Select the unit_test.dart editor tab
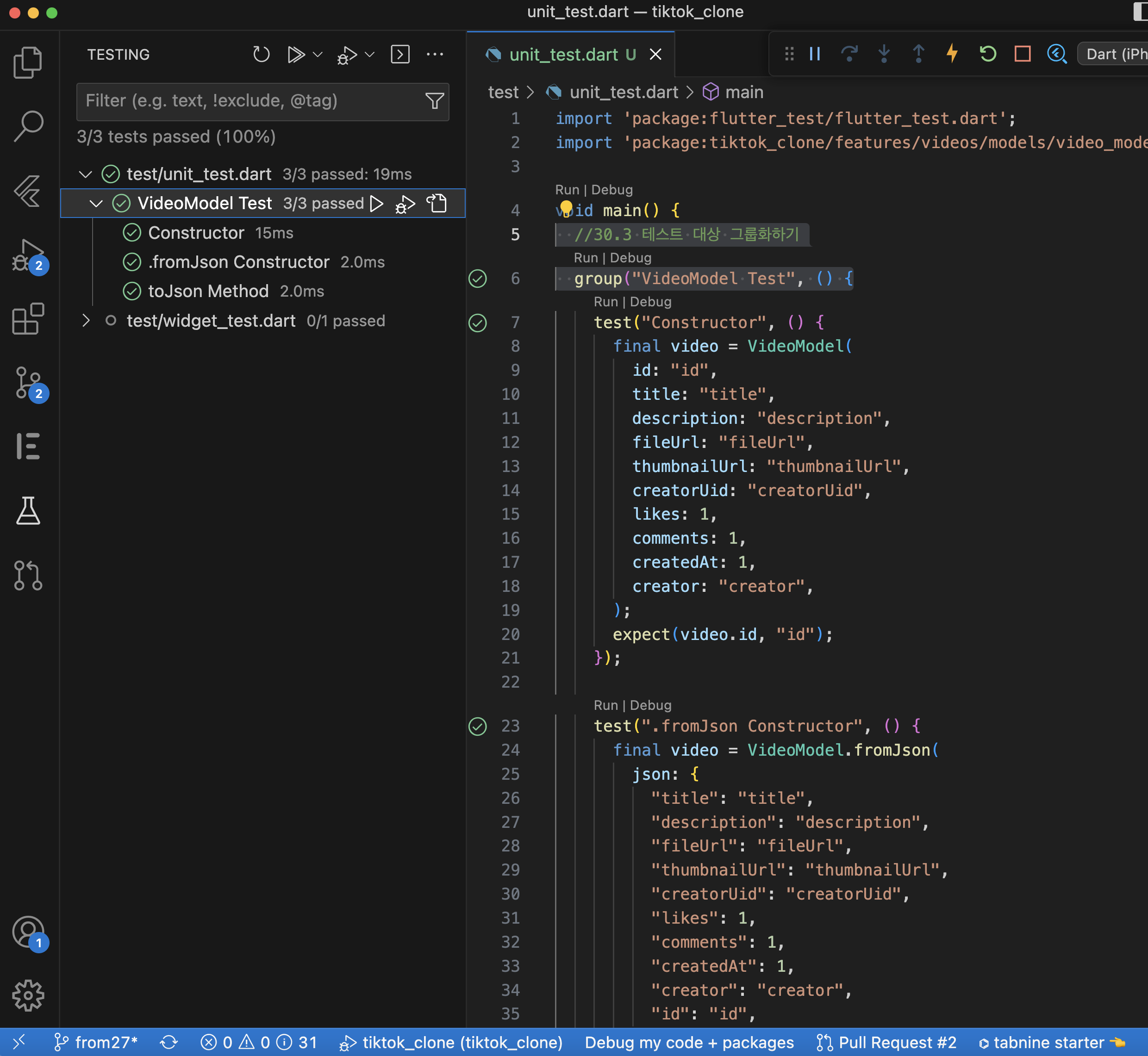Image resolution: width=1148 pixels, height=1056 pixels. 563,54
